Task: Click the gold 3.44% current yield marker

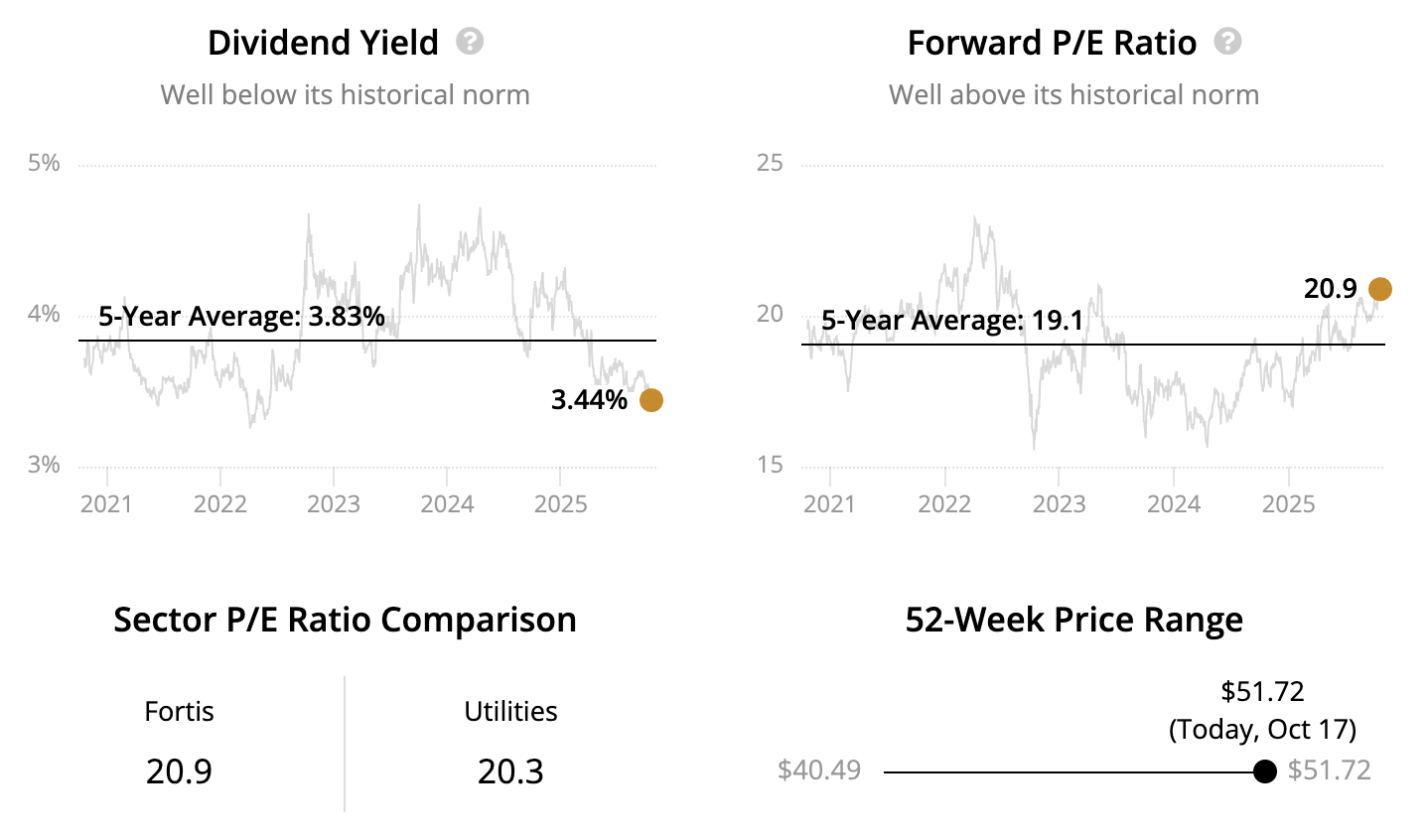Action: point(651,400)
